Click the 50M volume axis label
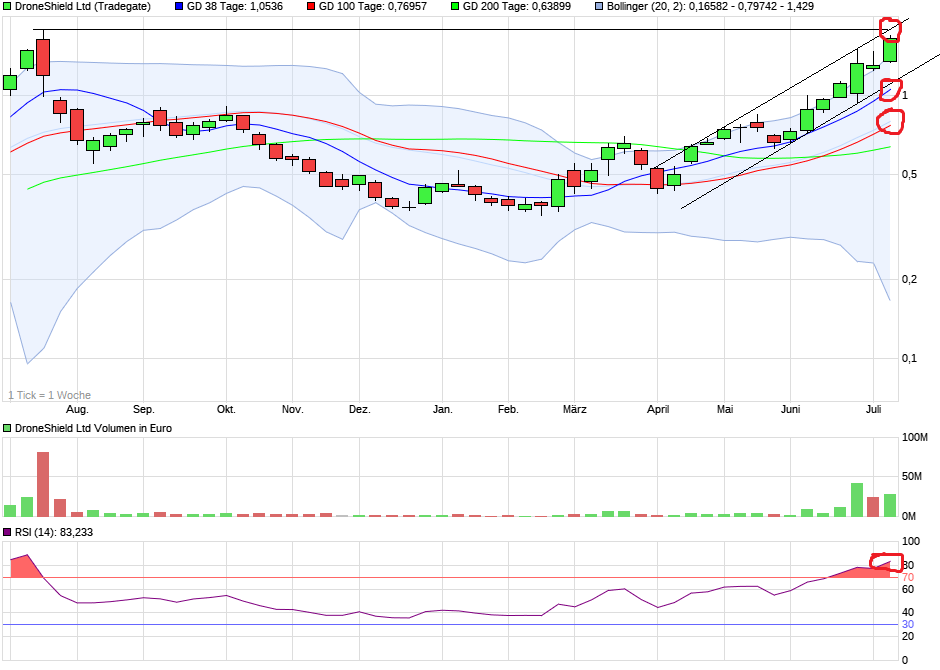Screen dimensions: 940x670 coord(912,476)
